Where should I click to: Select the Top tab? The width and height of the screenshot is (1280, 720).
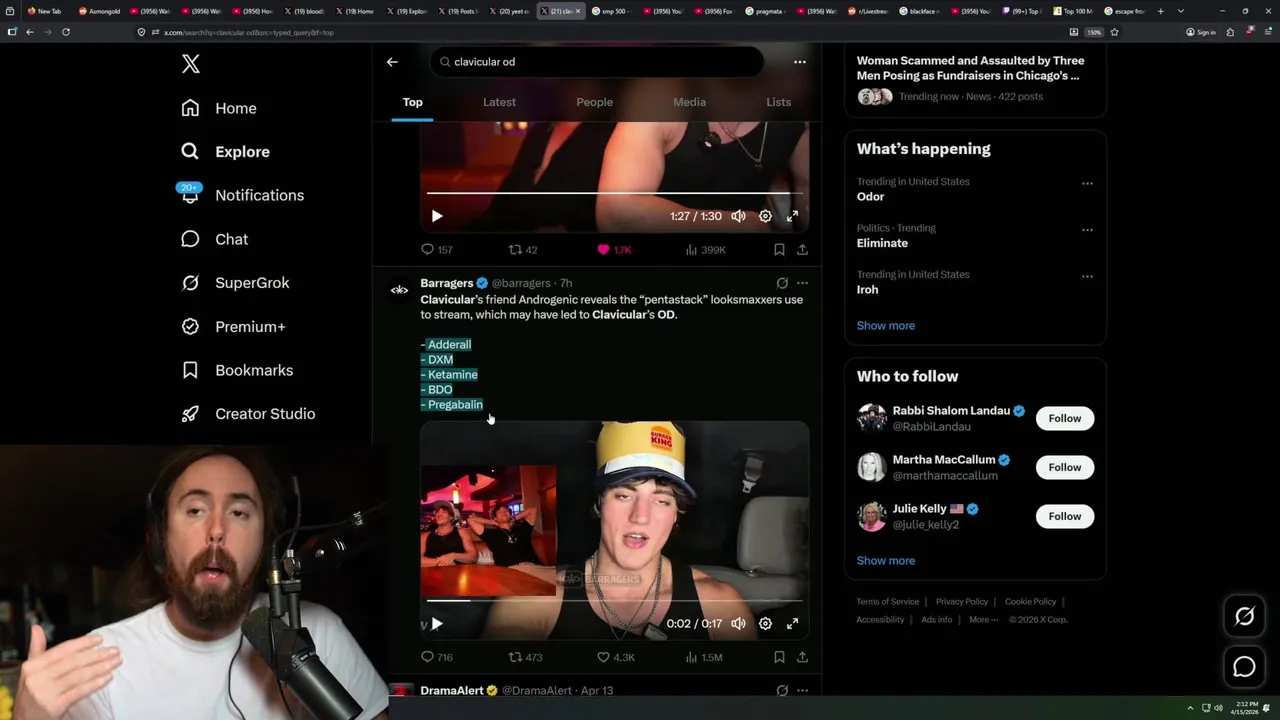(412, 102)
